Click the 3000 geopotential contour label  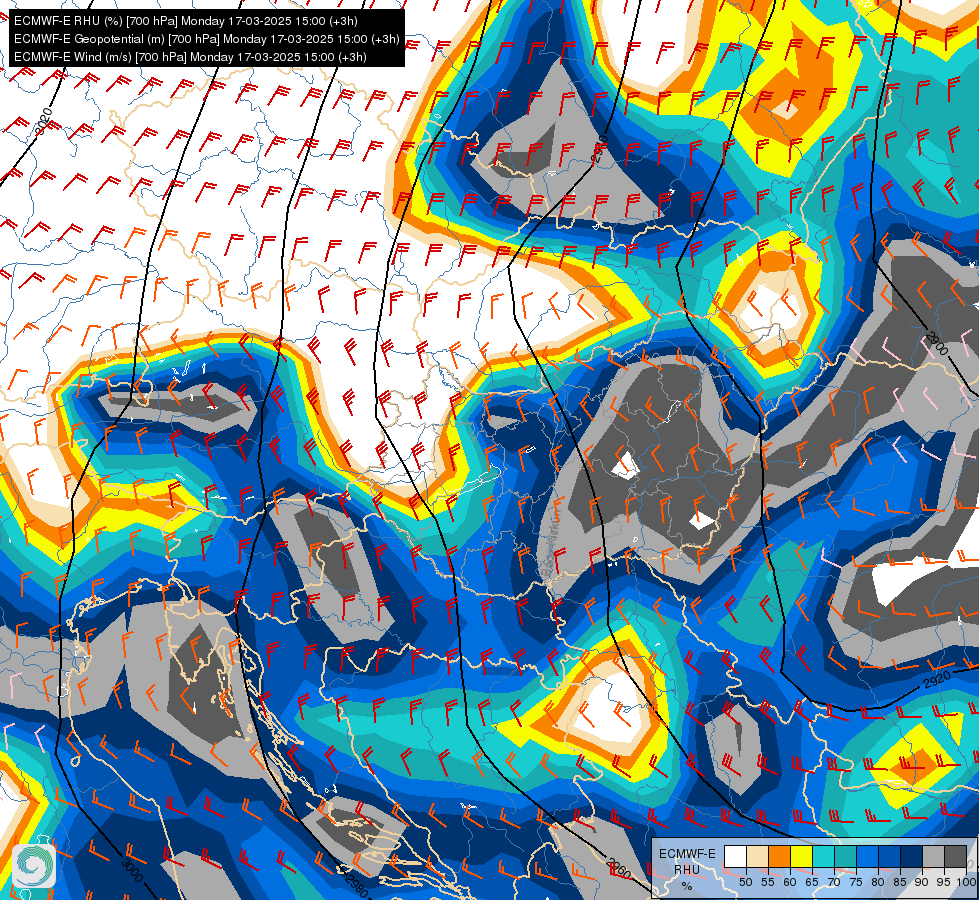132,870
